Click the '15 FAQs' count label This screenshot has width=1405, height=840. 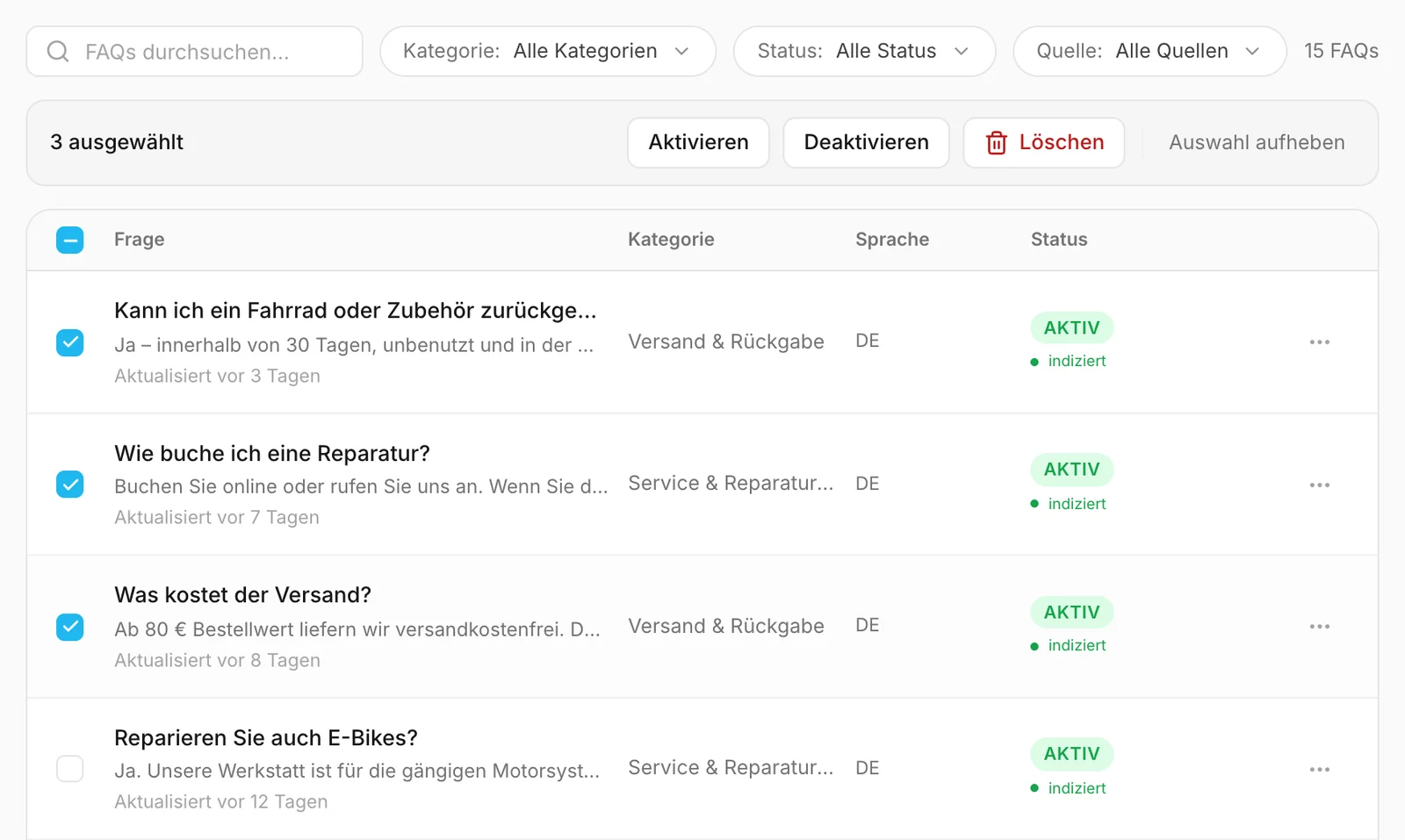tap(1341, 51)
